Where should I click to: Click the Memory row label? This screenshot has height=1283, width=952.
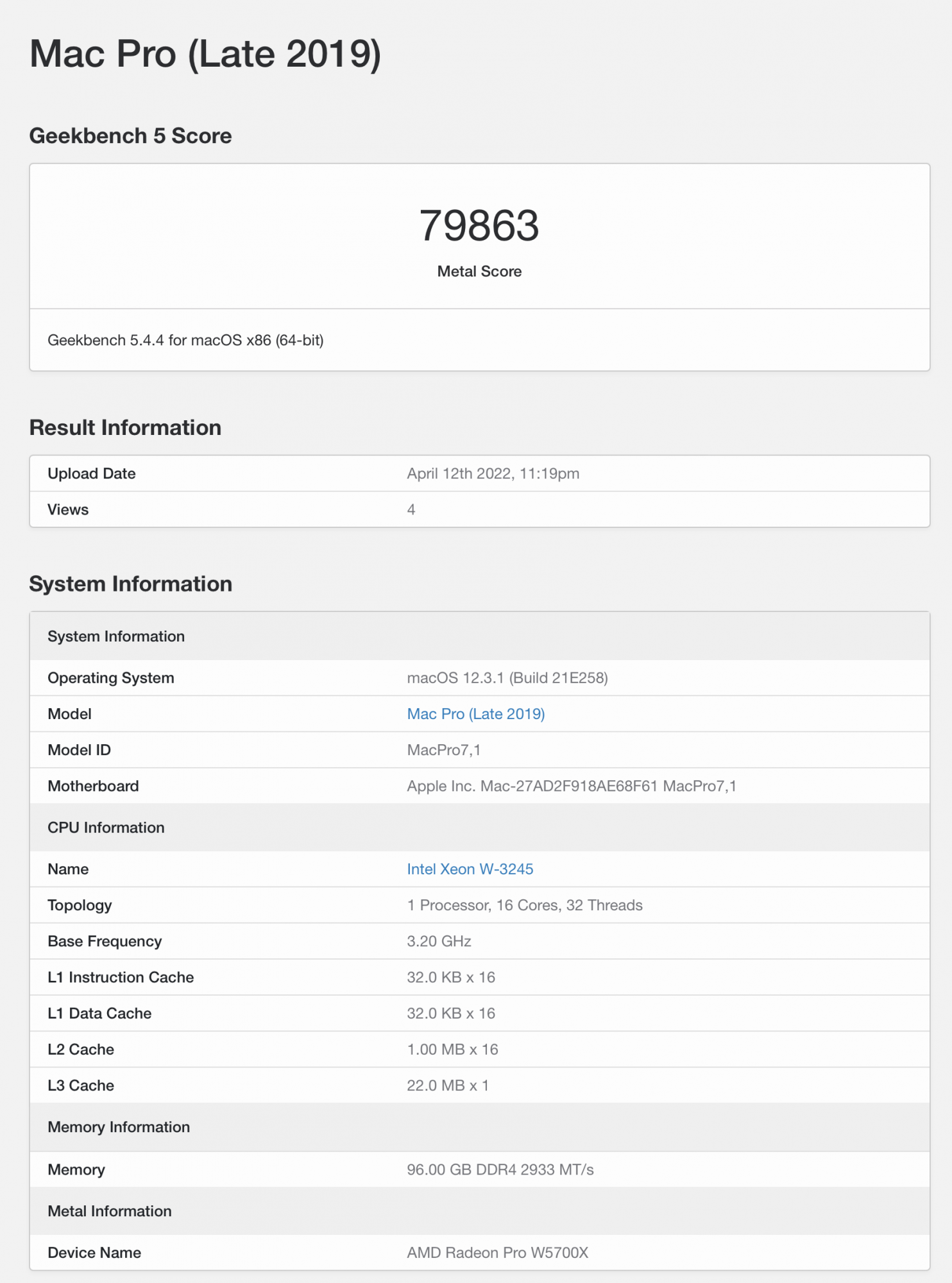pyautogui.click(x=76, y=1169)
